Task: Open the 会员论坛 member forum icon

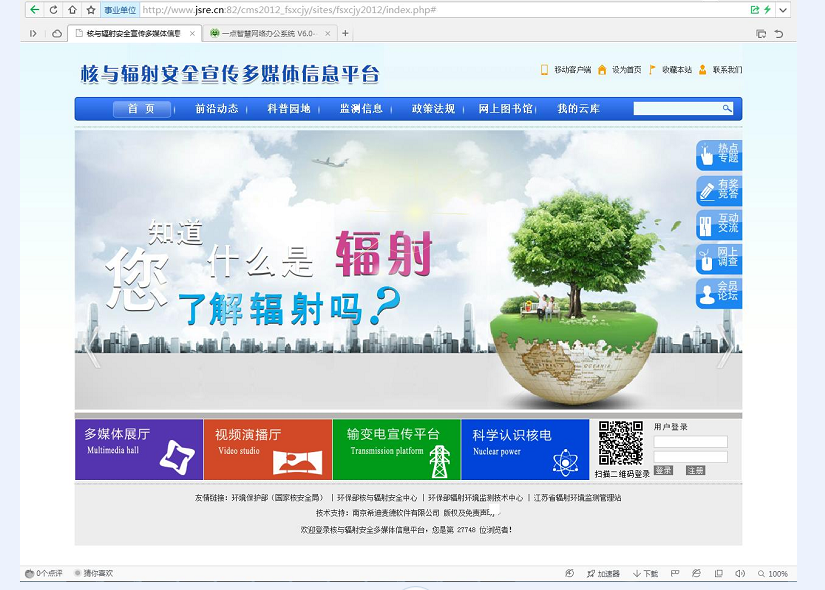Action: (718, 293)
